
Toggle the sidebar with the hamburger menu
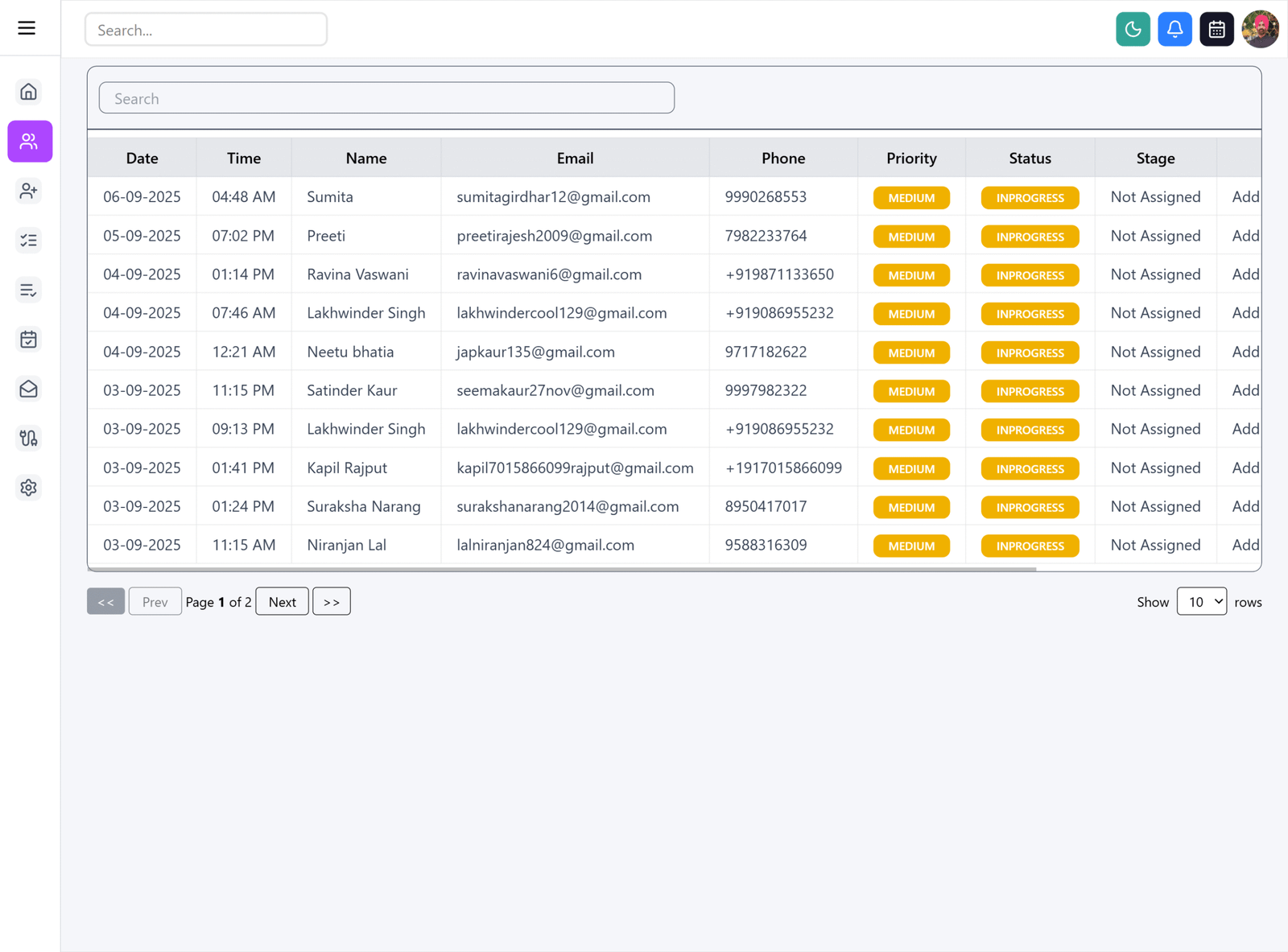pos(27,27)
